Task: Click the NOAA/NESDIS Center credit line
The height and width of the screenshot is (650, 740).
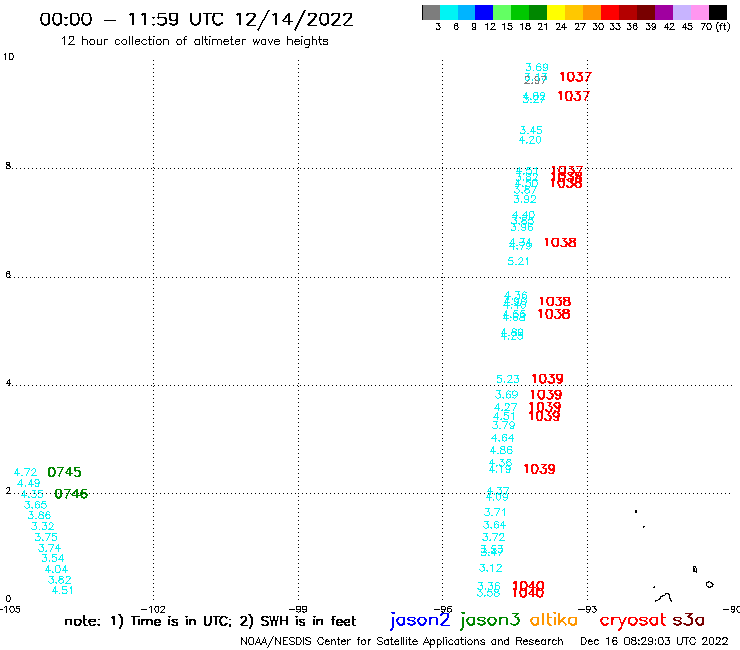Action: point(402,641)
